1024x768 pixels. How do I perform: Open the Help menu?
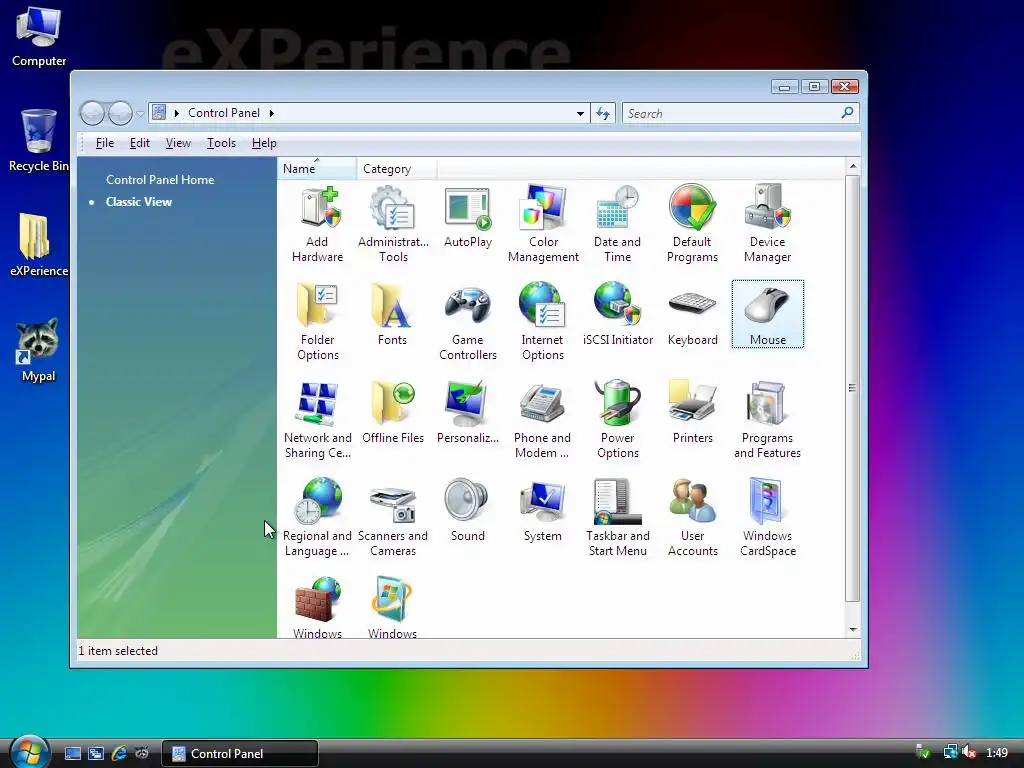point(264,143)
